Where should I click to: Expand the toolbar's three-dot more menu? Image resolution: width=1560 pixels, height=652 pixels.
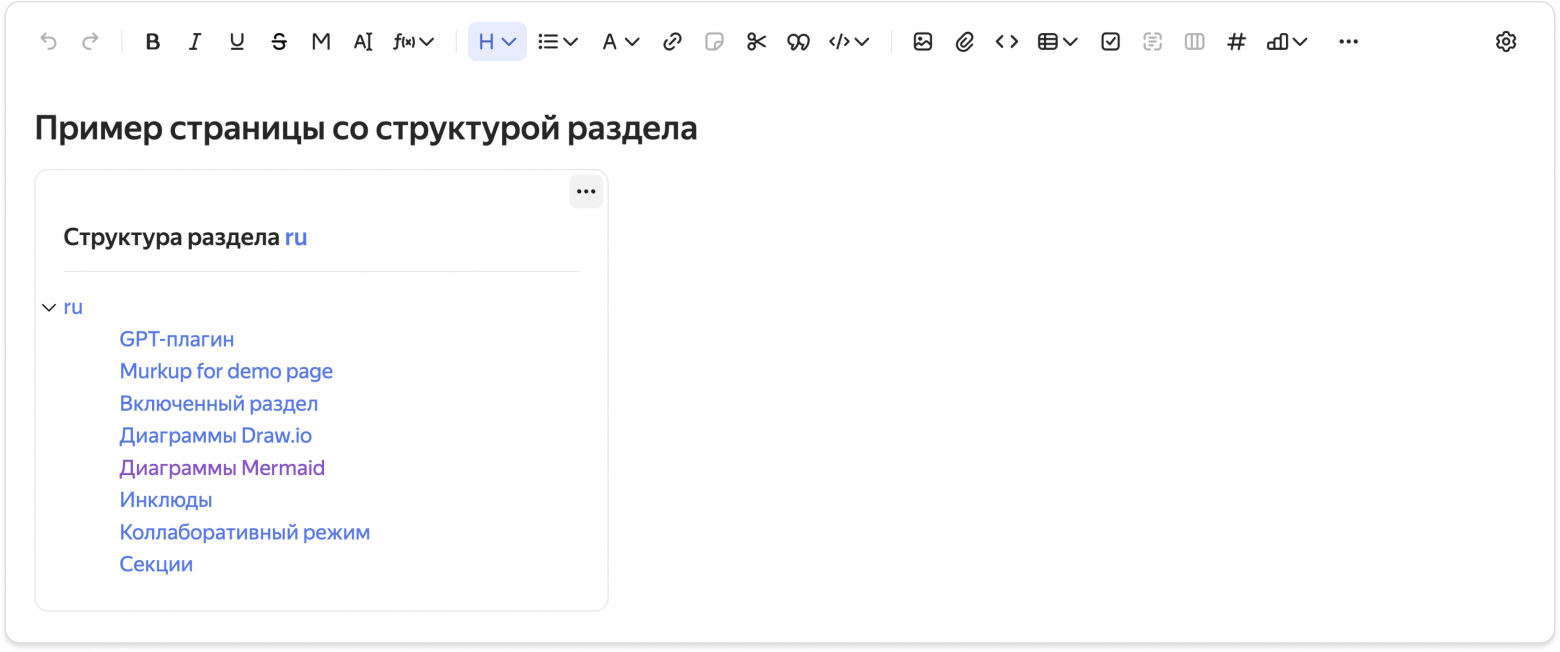pyautogui.click(x=1349, y=41)
